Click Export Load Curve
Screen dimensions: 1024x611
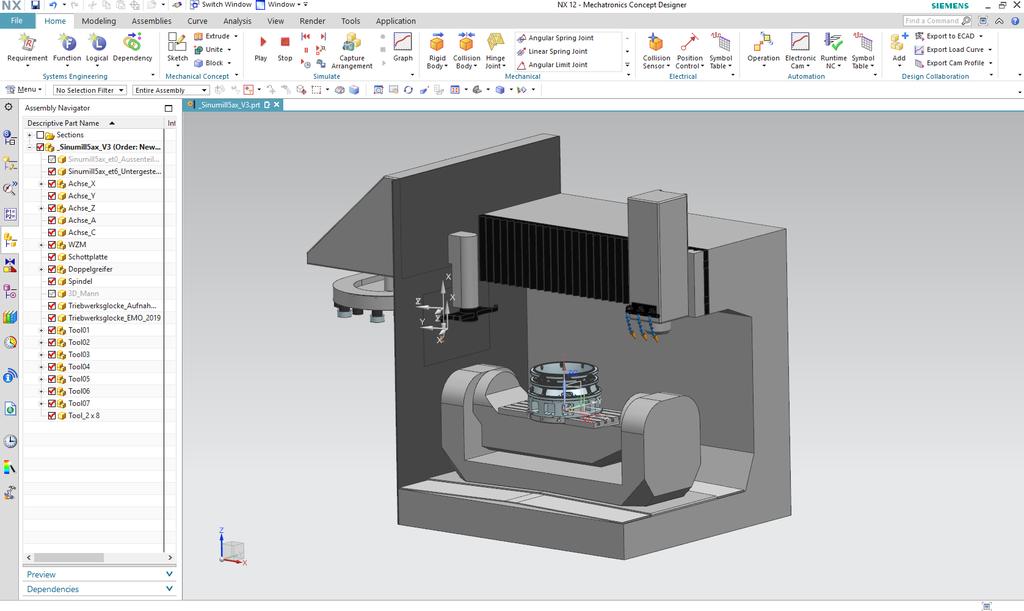[949, 50]
